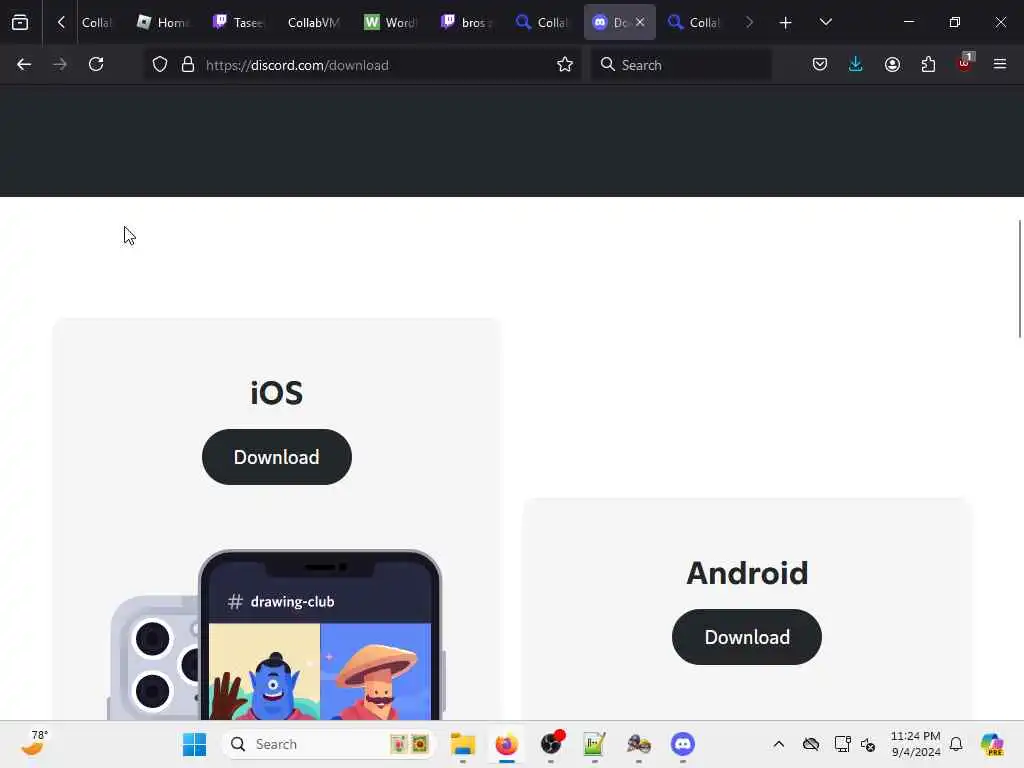Viewport: 1024px width, 768px height.
Task: Open the Firefox application menu
Action: [1000, 65]
